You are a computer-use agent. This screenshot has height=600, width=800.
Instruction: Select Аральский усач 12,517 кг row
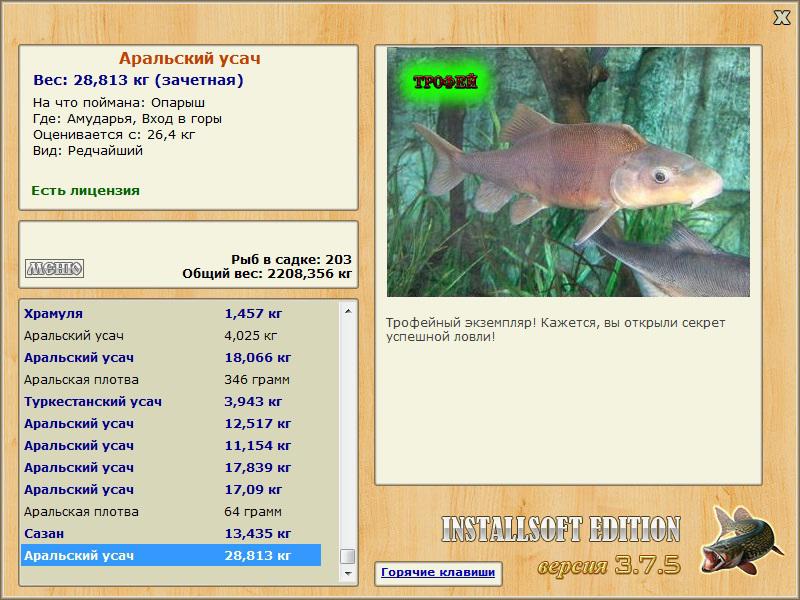click(x=171, y=423)
